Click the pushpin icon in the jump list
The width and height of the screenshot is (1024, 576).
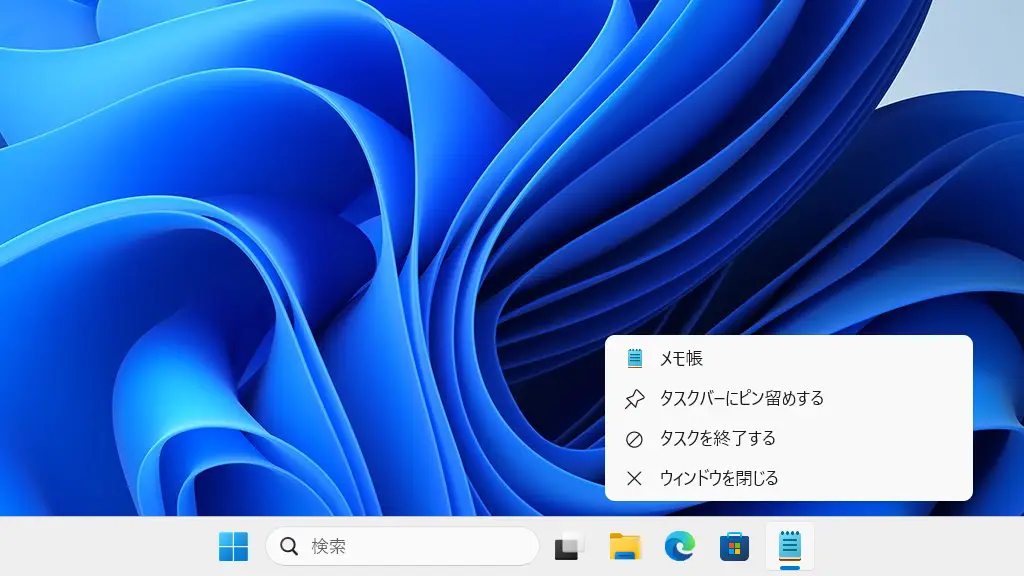tap(634, 399)
